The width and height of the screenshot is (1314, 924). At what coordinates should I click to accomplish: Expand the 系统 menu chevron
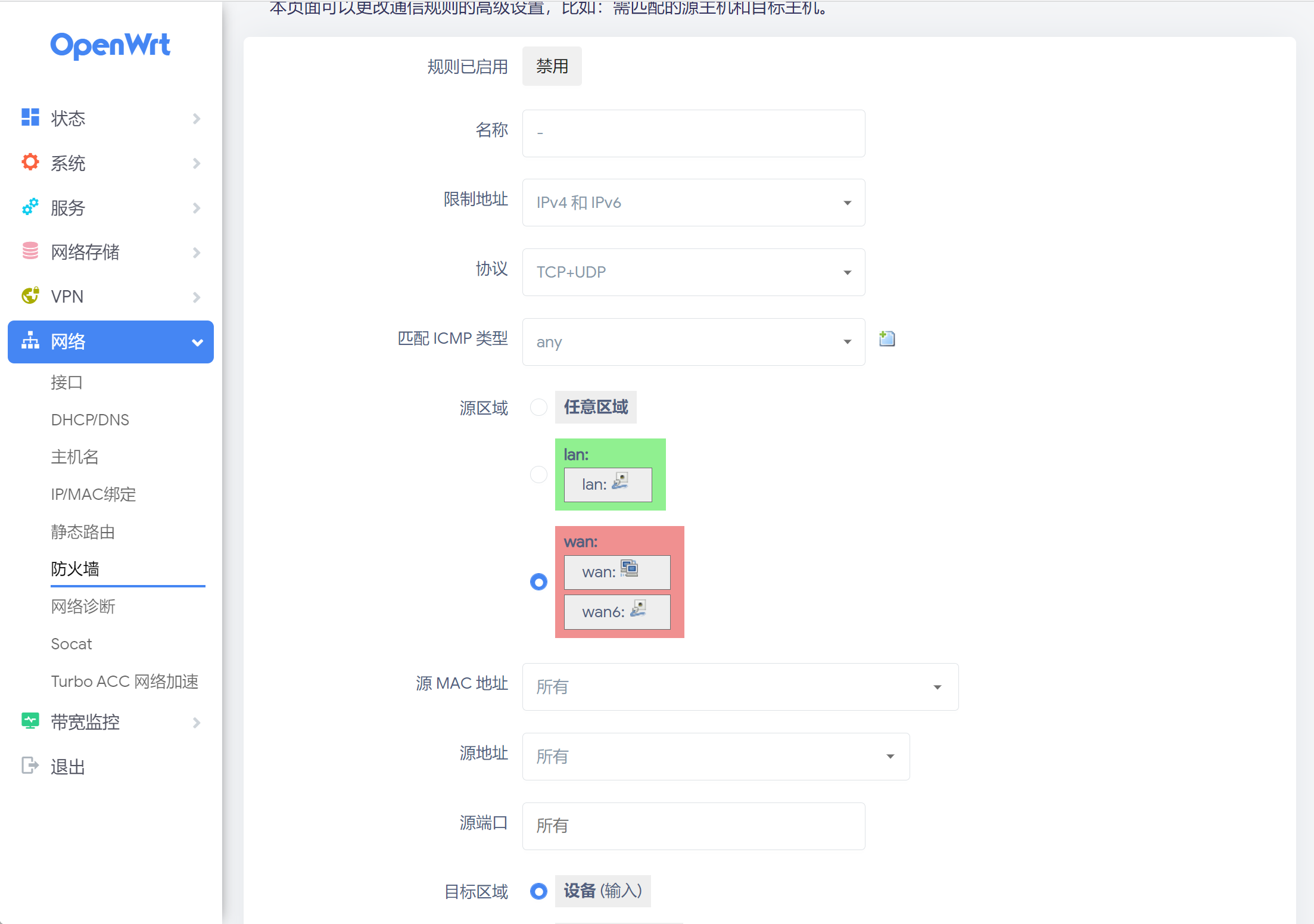click(197, 163)
